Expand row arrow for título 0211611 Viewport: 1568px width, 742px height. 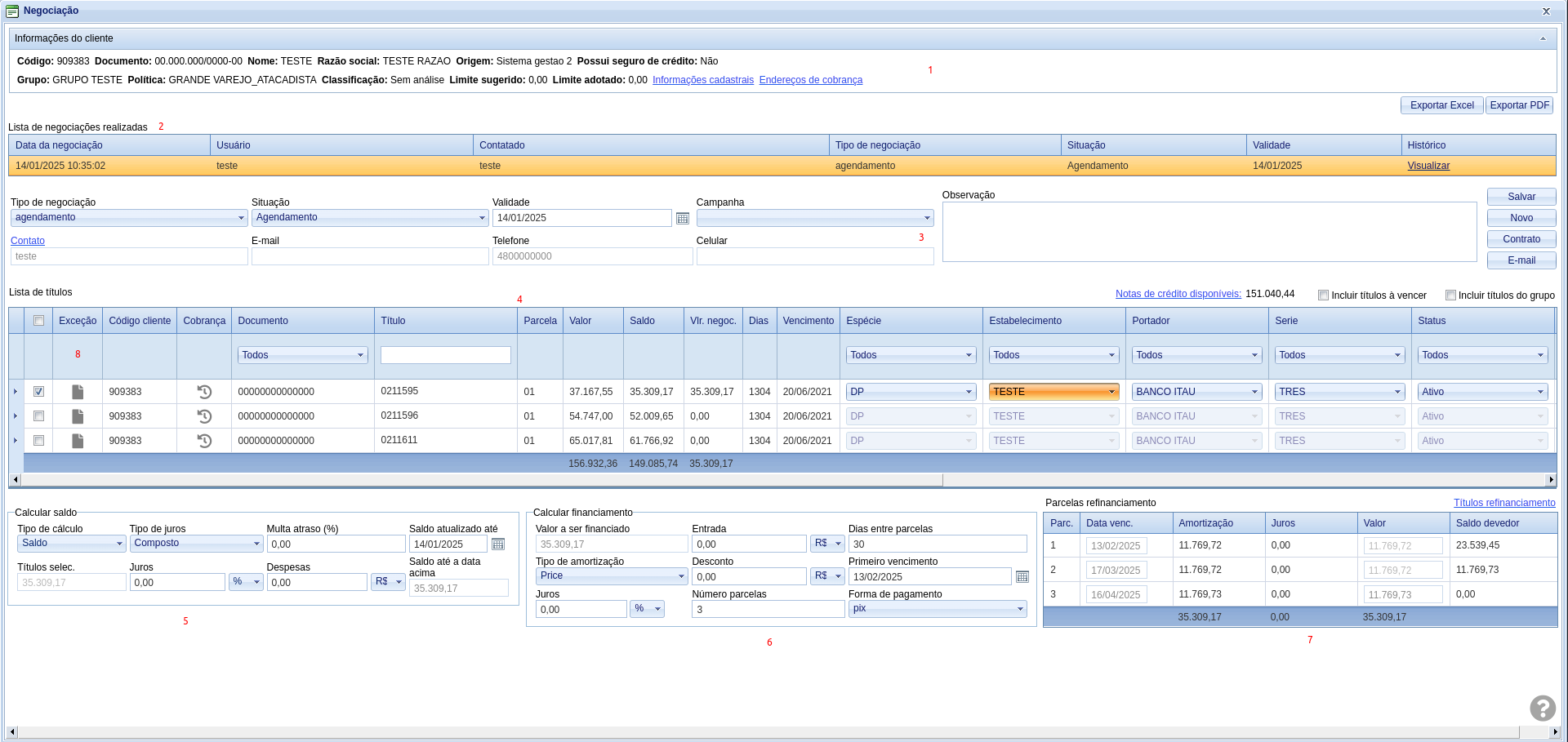point(16,441)
